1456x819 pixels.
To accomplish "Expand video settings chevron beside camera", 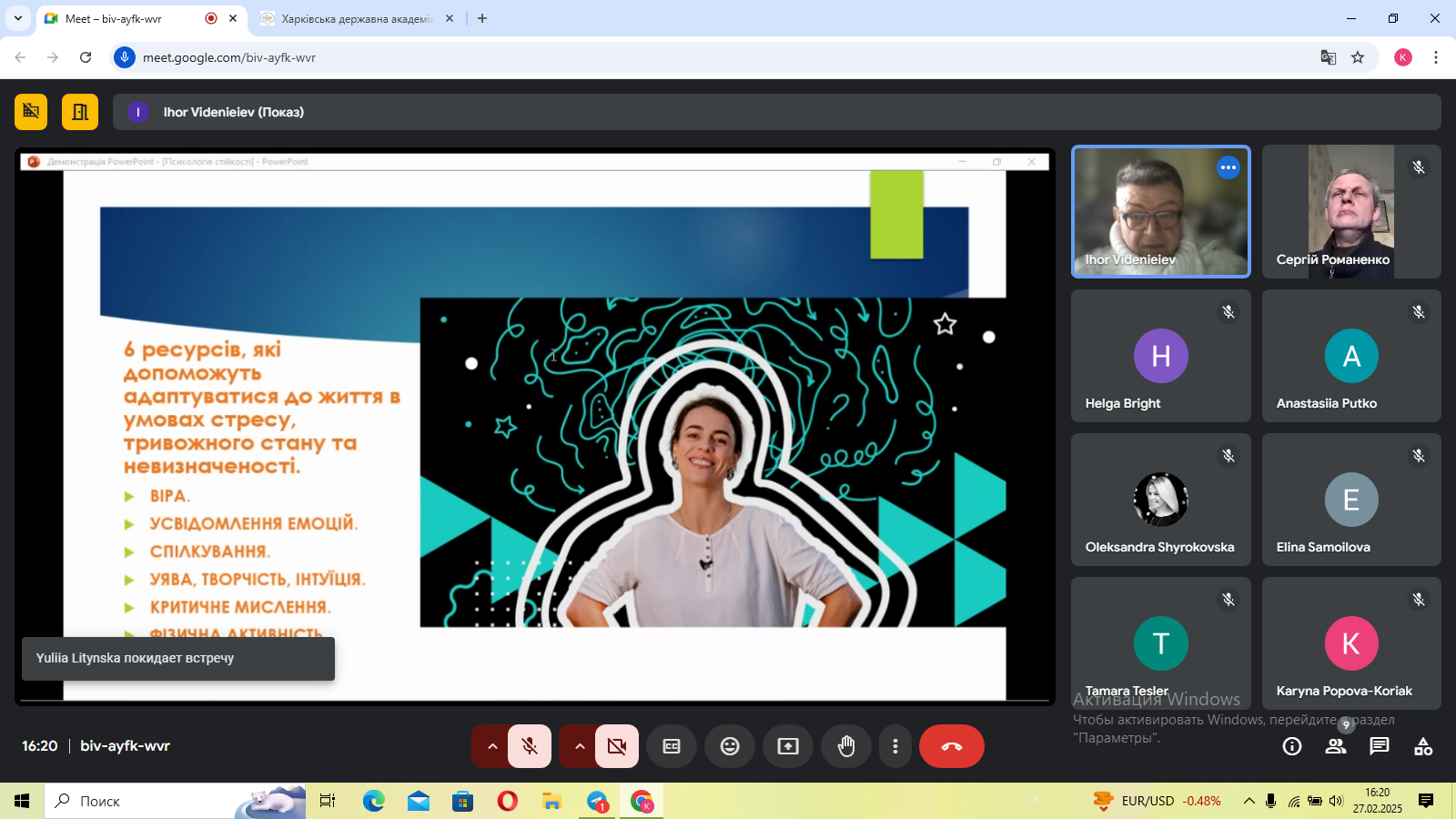I will [x=579, y=746].
